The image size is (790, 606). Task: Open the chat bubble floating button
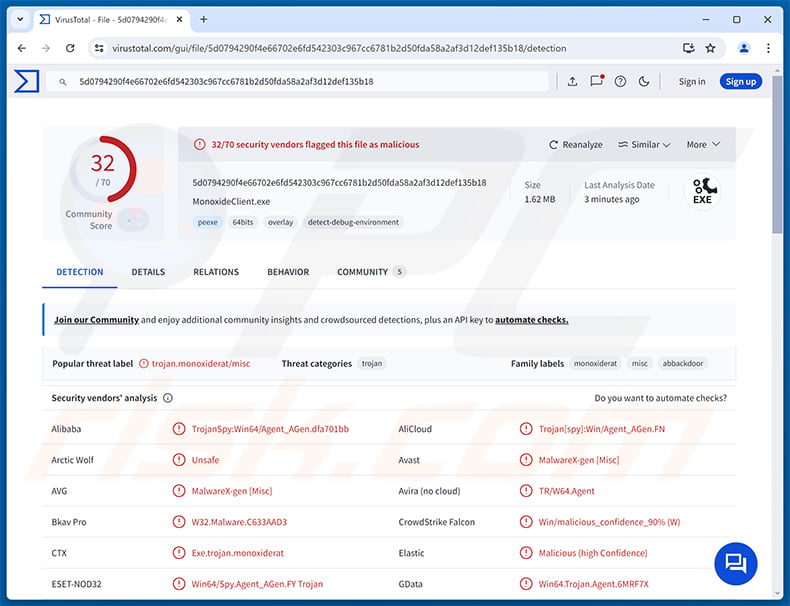click(x=736, y=563)
